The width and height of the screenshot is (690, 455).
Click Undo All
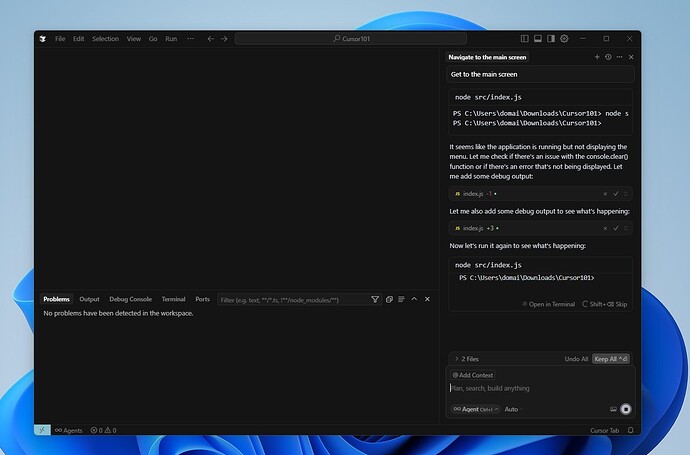[x=576, y=359]
